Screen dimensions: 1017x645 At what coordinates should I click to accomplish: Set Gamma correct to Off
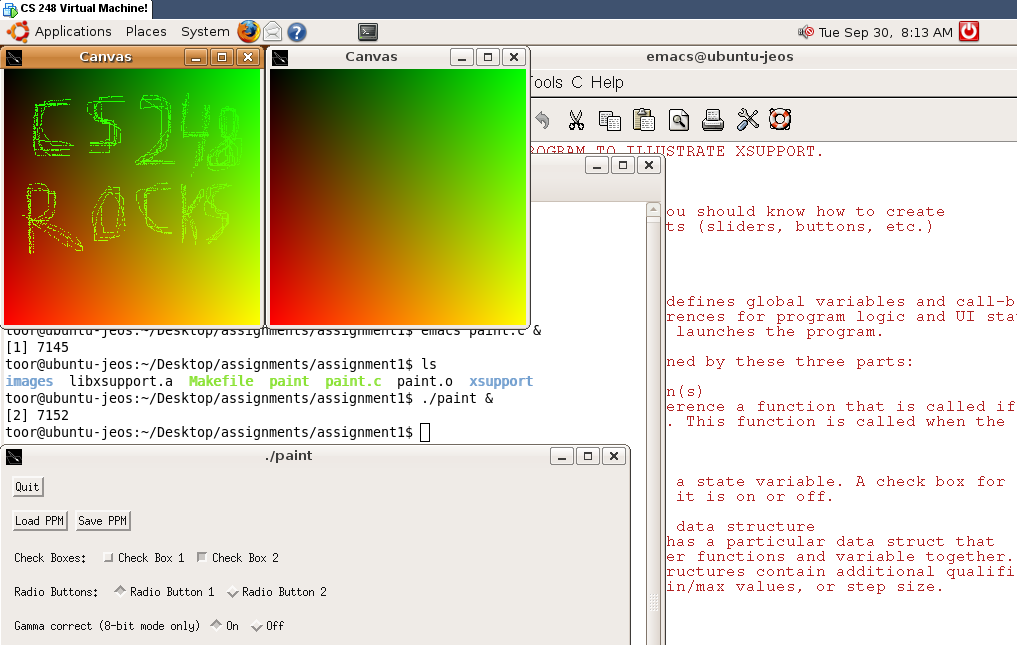[x=257, y=626]
